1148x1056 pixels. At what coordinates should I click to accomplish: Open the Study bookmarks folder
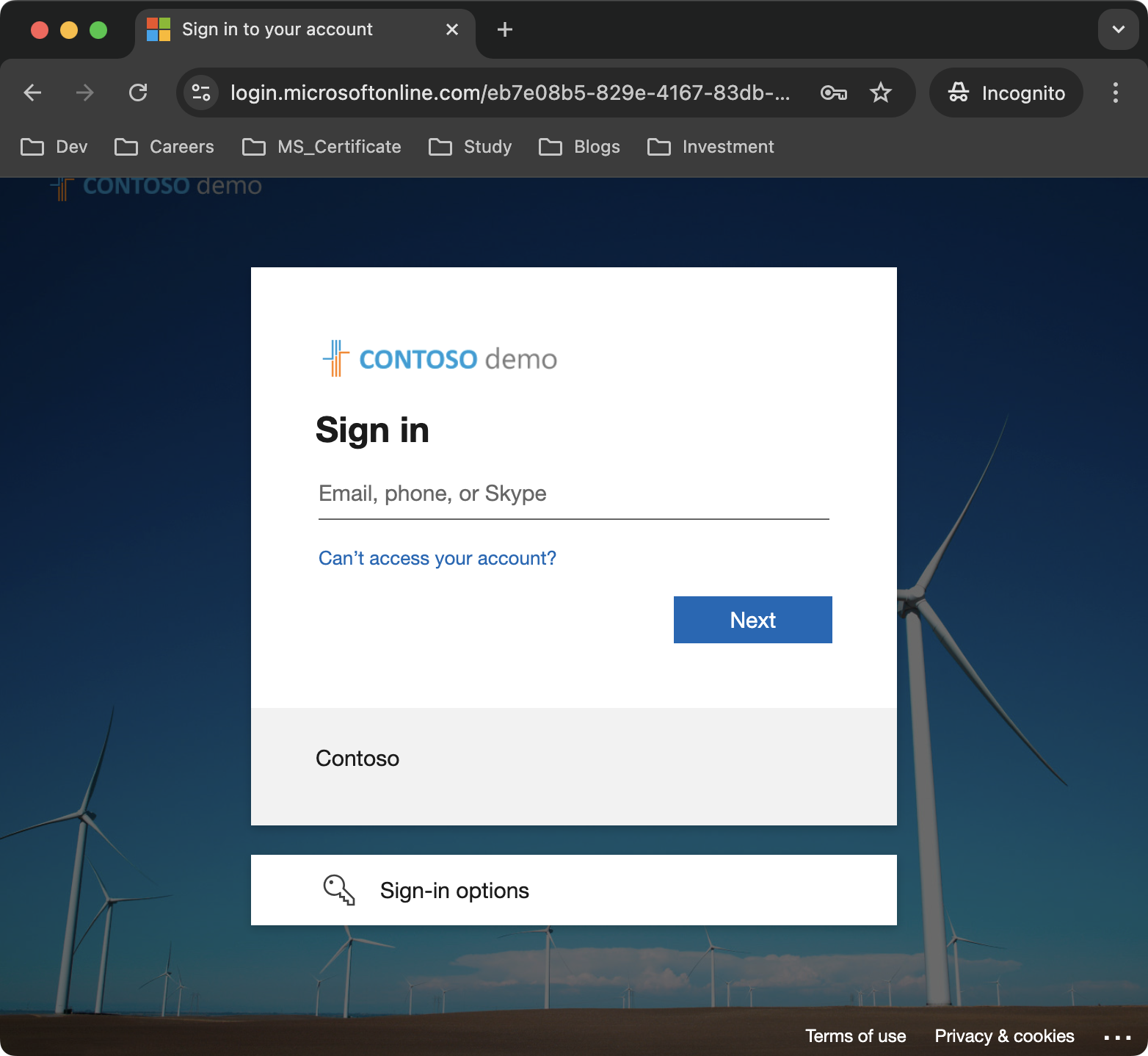point(471,147)
